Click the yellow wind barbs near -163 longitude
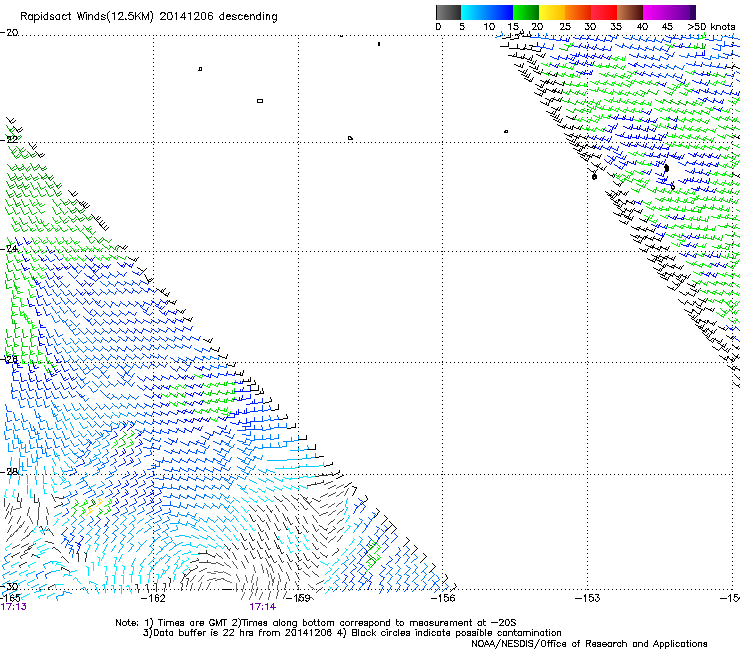 [93, 506]
